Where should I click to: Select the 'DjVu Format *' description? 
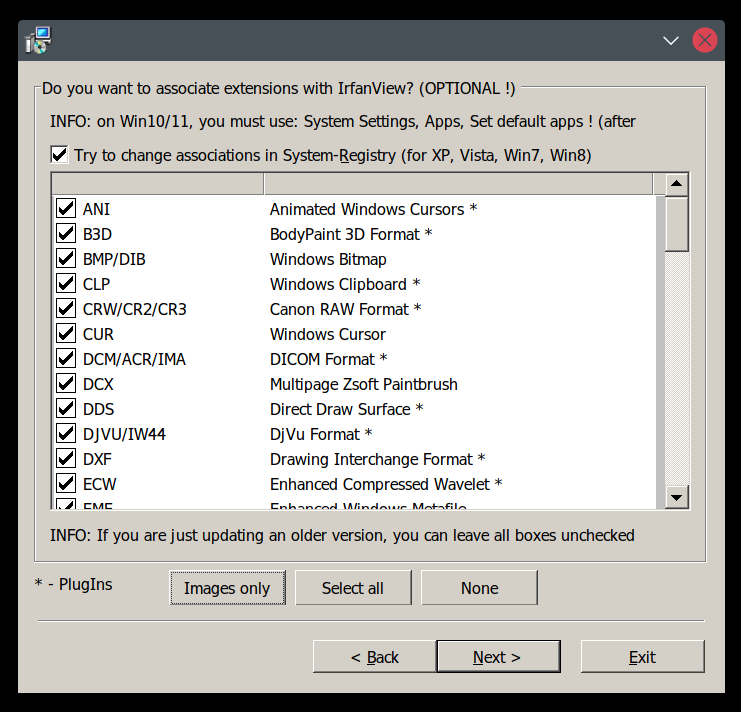(x=321, y=434)
